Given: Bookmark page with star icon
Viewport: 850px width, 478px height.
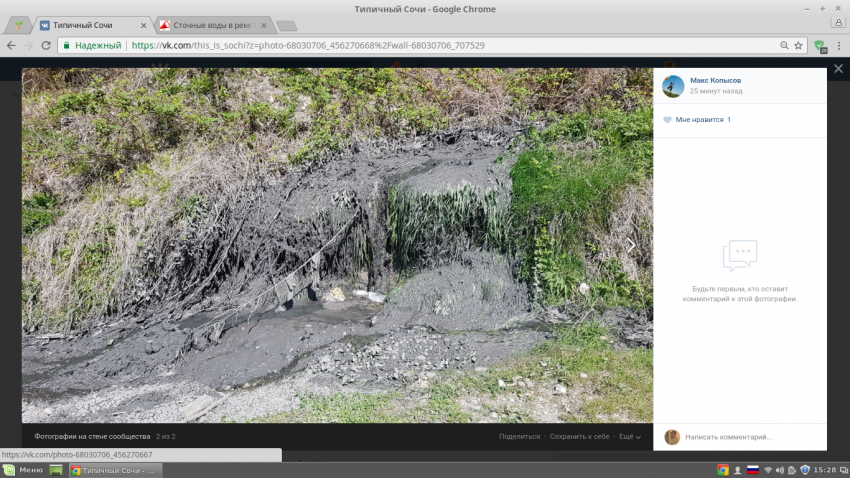Looking at the screenshot, I should (798, 45).
